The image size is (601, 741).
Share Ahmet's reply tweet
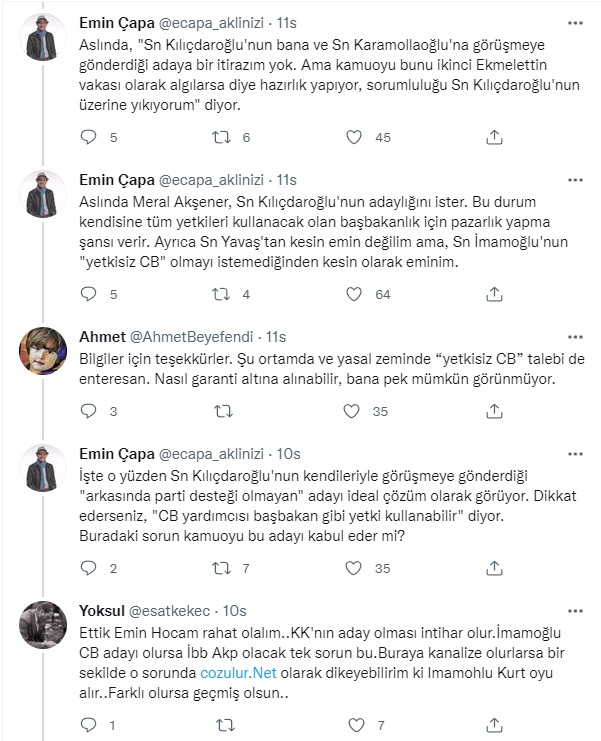pos(494,411)
